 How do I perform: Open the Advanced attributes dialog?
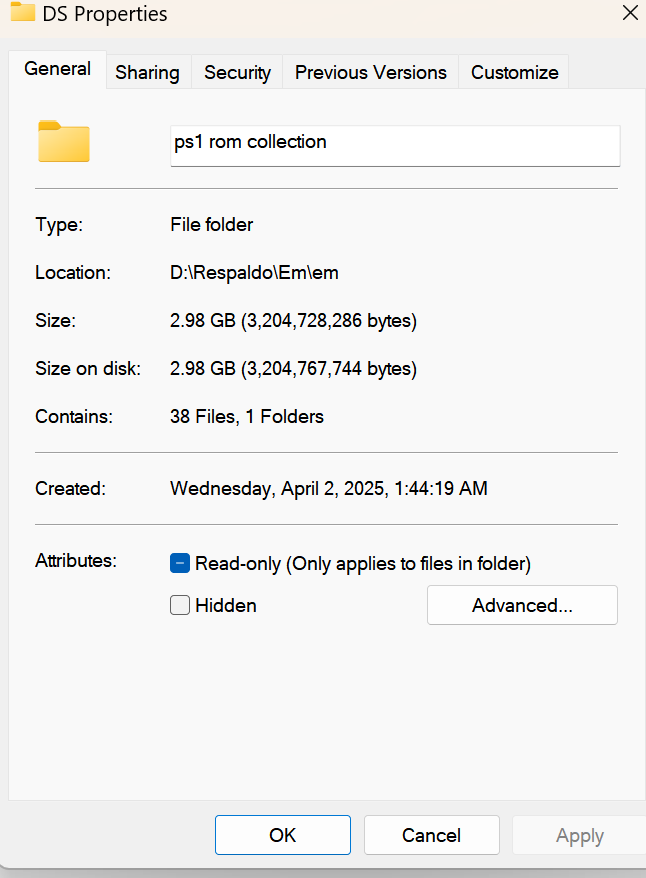tap(522, 605)
